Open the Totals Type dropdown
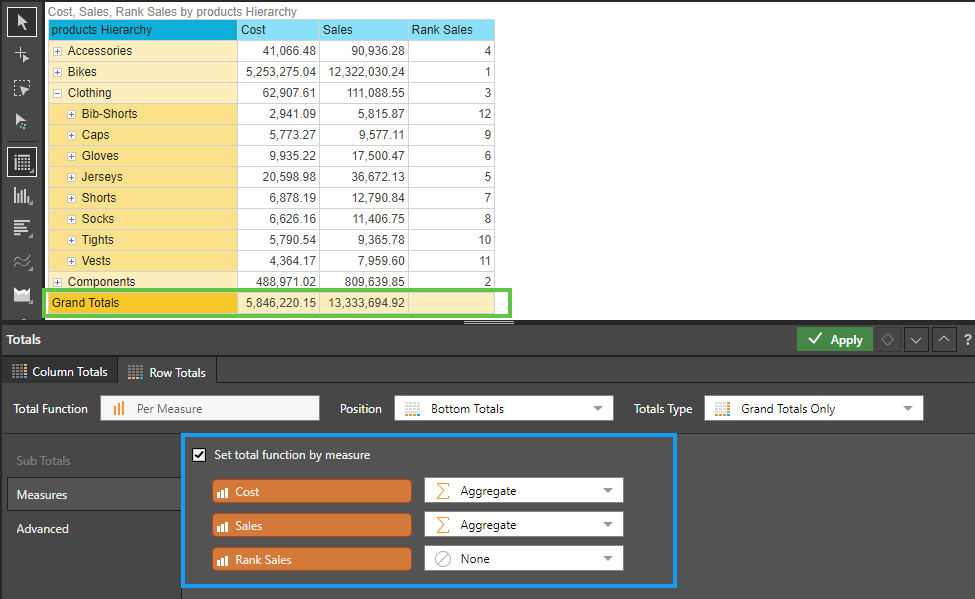This screenshot has width=975, height=599. 813,408
